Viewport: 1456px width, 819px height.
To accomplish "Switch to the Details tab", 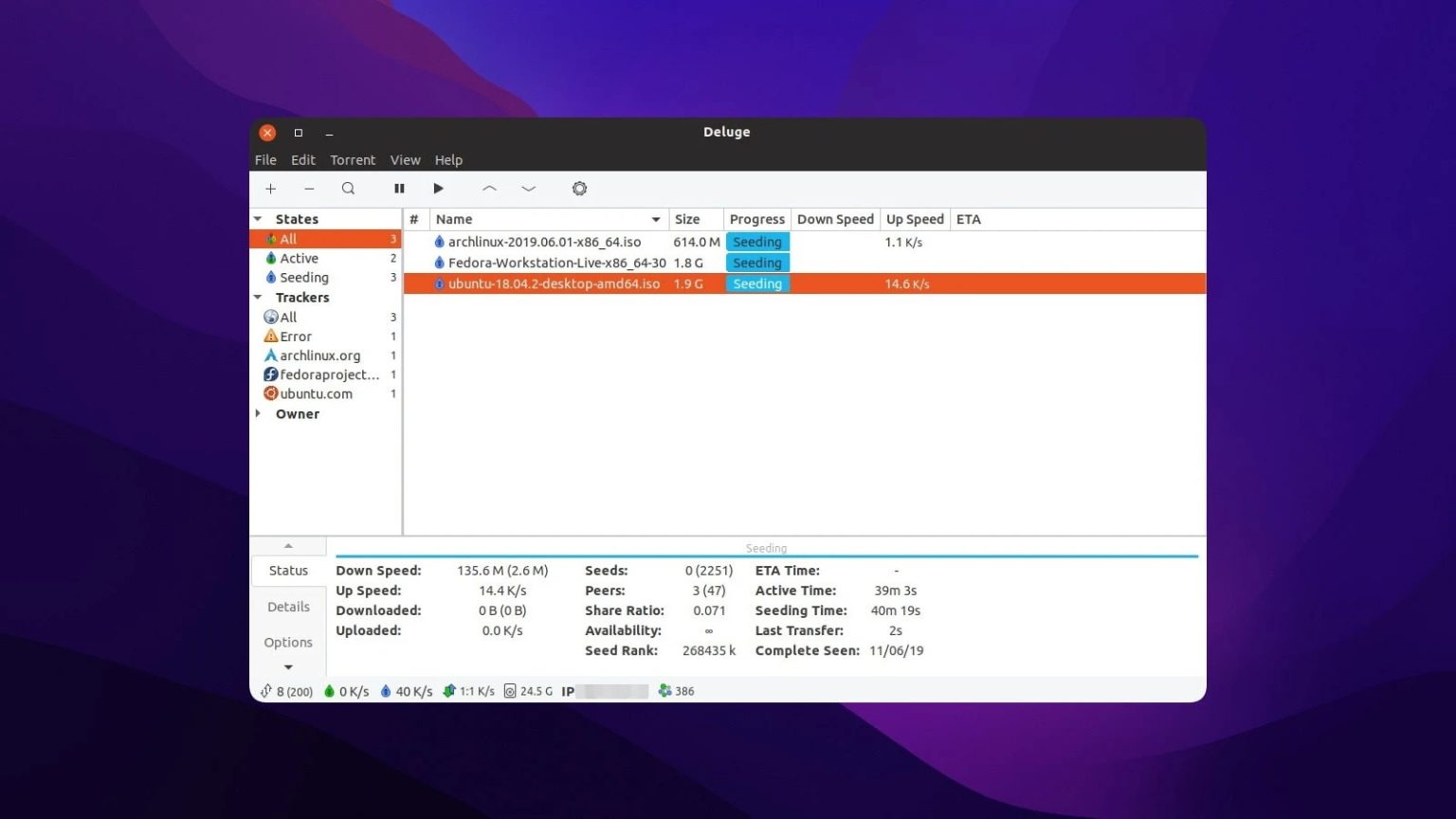I will tap(287, 606).
